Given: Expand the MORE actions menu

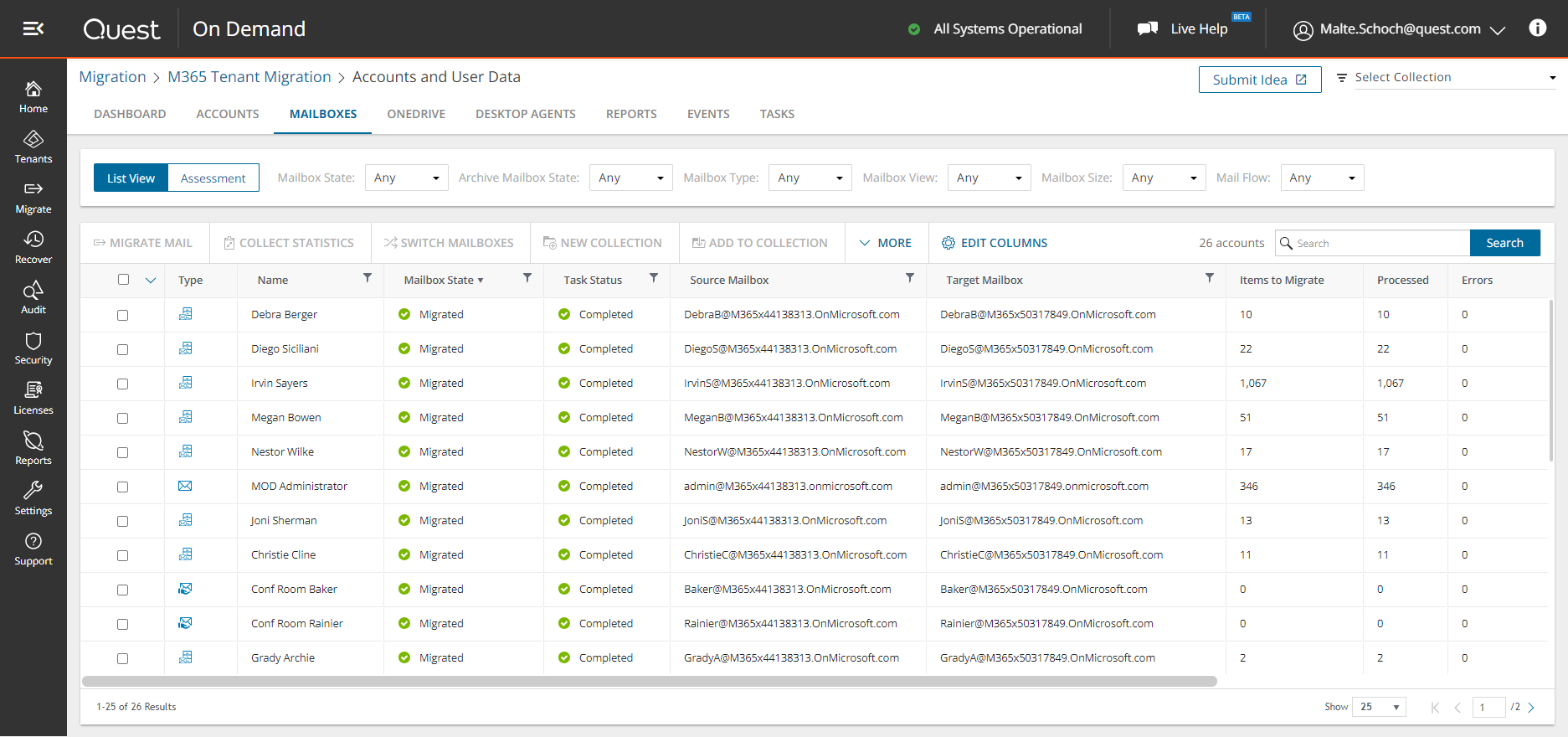Looking at the screenshot, I should [x=886, y=243].
